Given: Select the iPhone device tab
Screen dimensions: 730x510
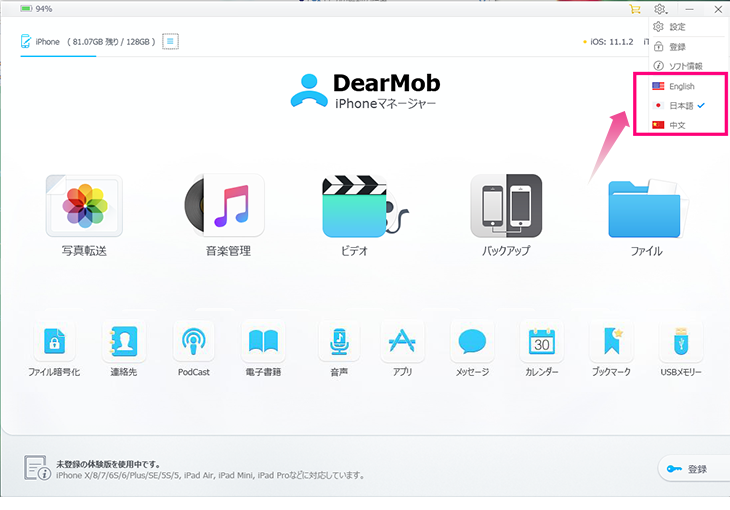Looking at the screenshot, I should pyautogui.click(x=58, y=42).
